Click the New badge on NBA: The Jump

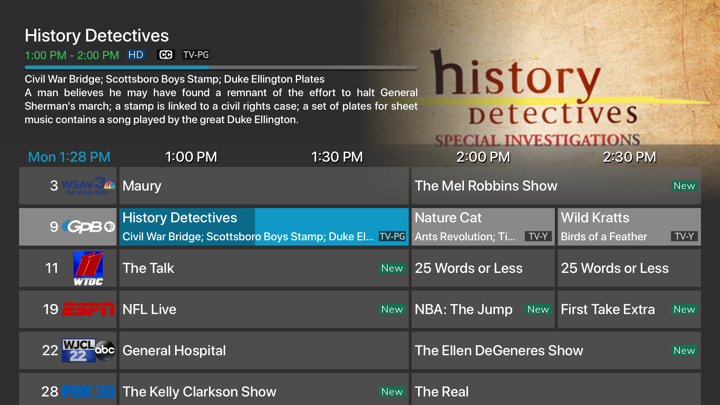(x=538, y=309)
